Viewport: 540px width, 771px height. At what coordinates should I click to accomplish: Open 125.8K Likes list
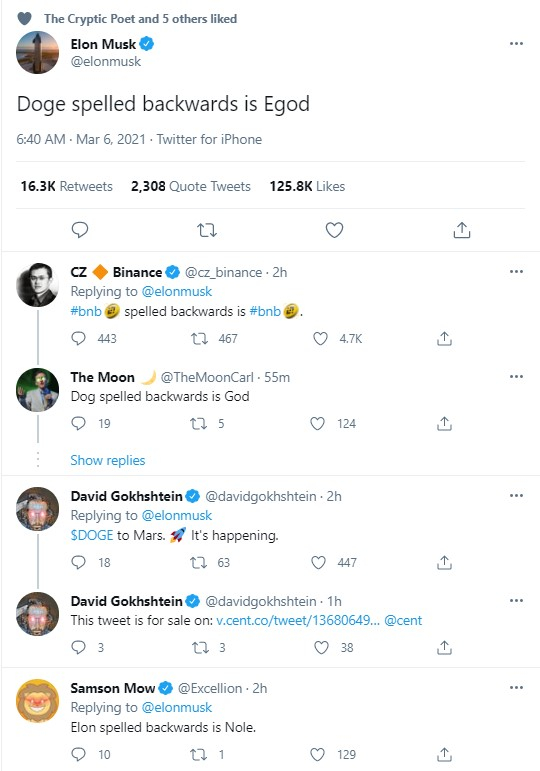click(307, 186)
